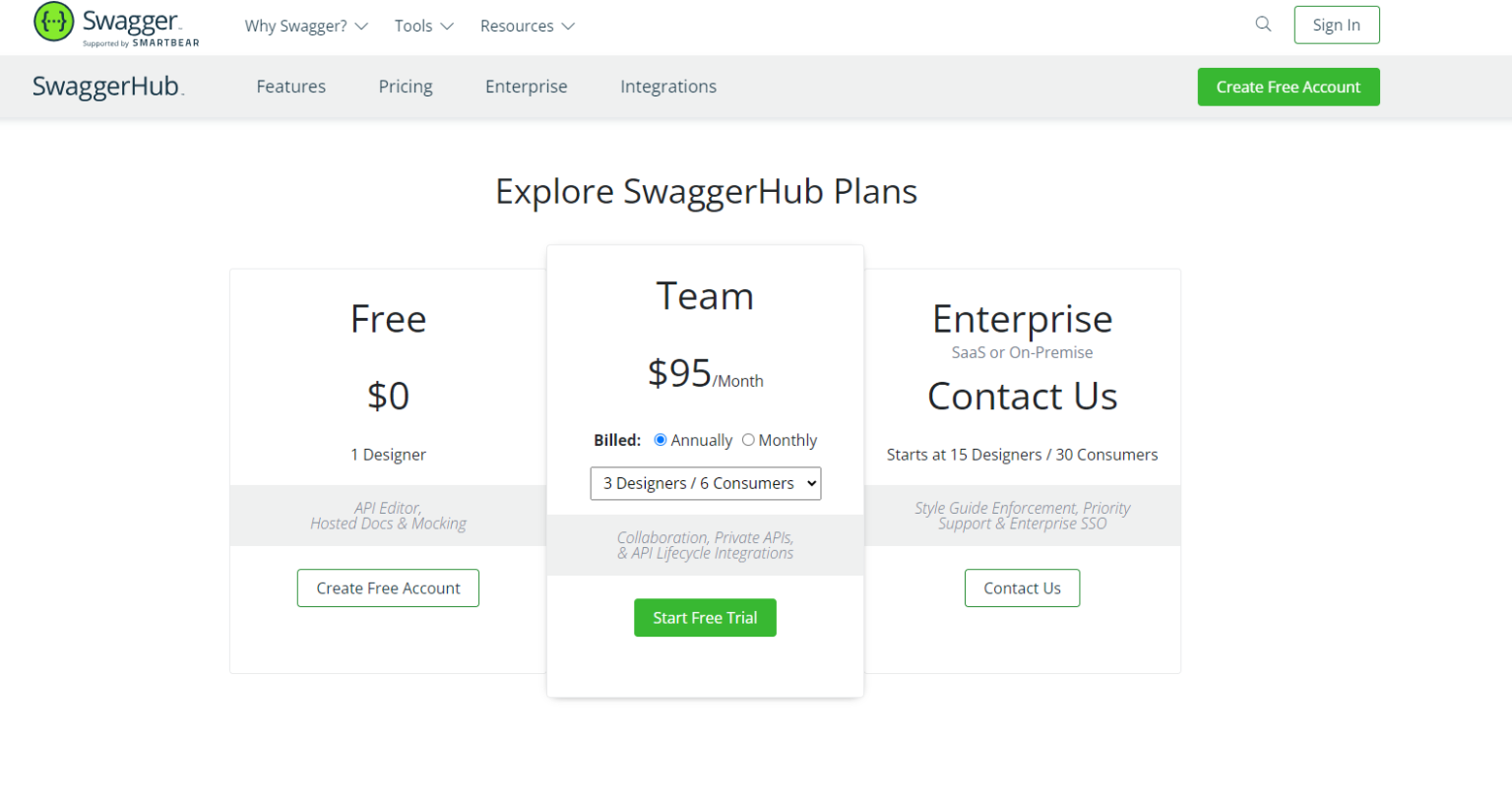Expand the Why Swagger? menu

pos(305,27)
